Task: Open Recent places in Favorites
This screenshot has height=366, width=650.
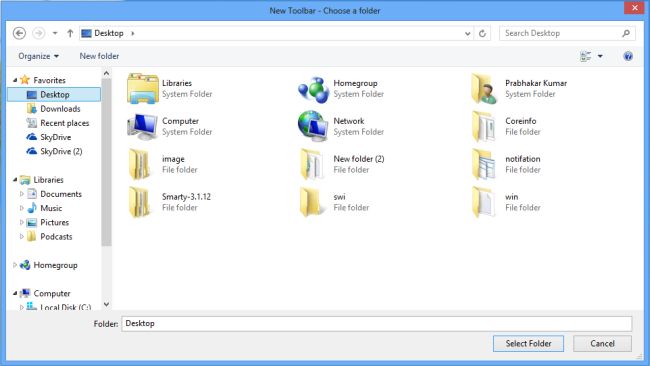Action: [64, 123]
